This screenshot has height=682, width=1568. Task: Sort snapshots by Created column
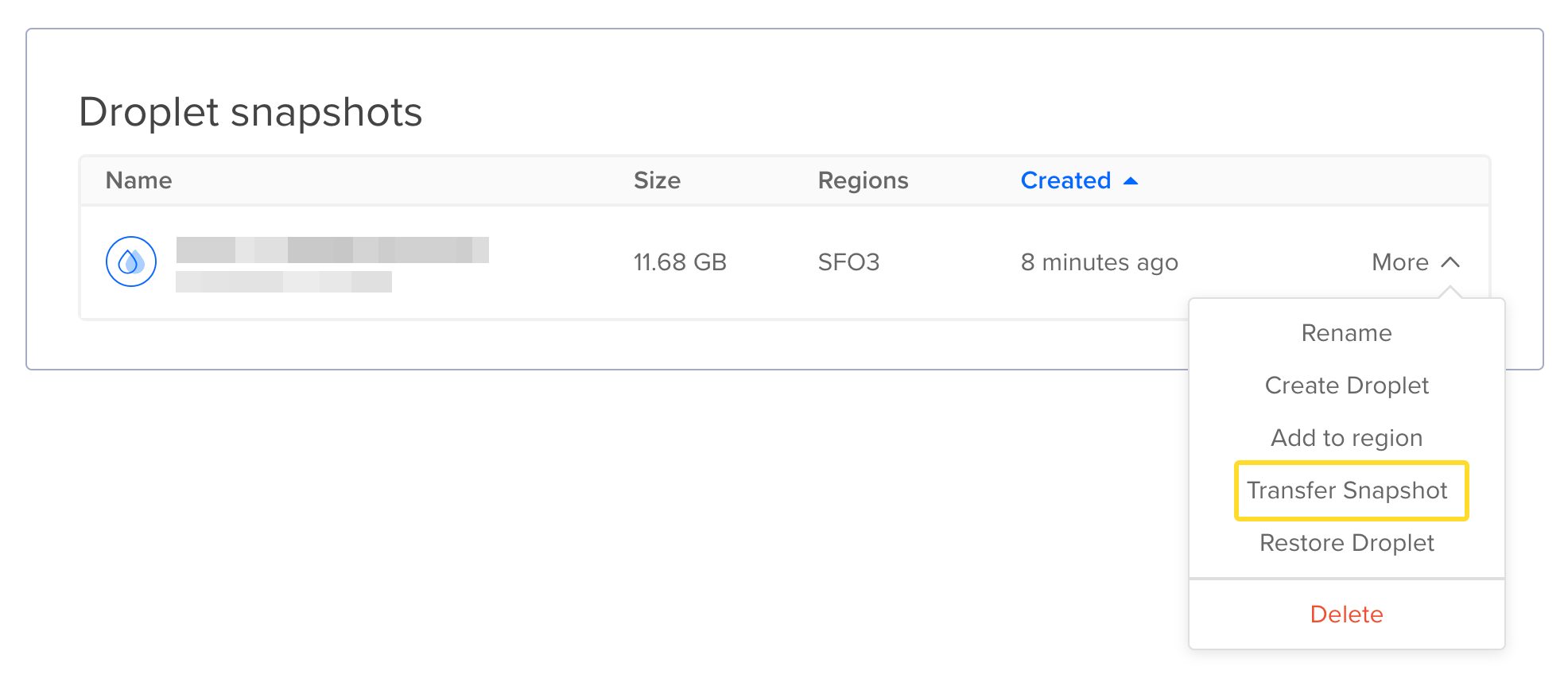[1065, 181]
